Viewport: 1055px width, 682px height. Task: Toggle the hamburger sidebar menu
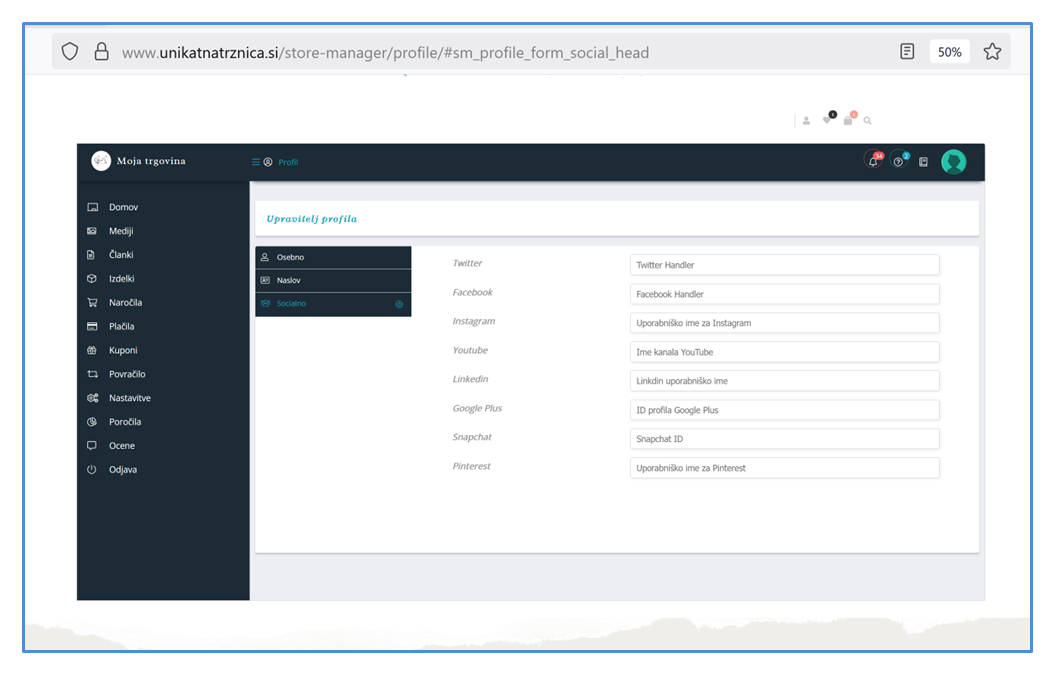click(x=256, y=162)
